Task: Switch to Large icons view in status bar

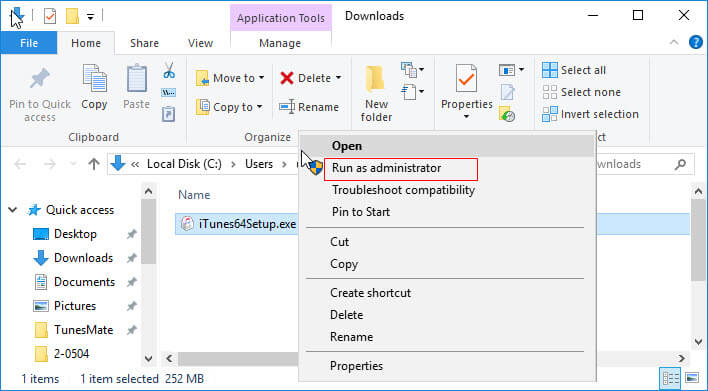Action: [692, 378]
